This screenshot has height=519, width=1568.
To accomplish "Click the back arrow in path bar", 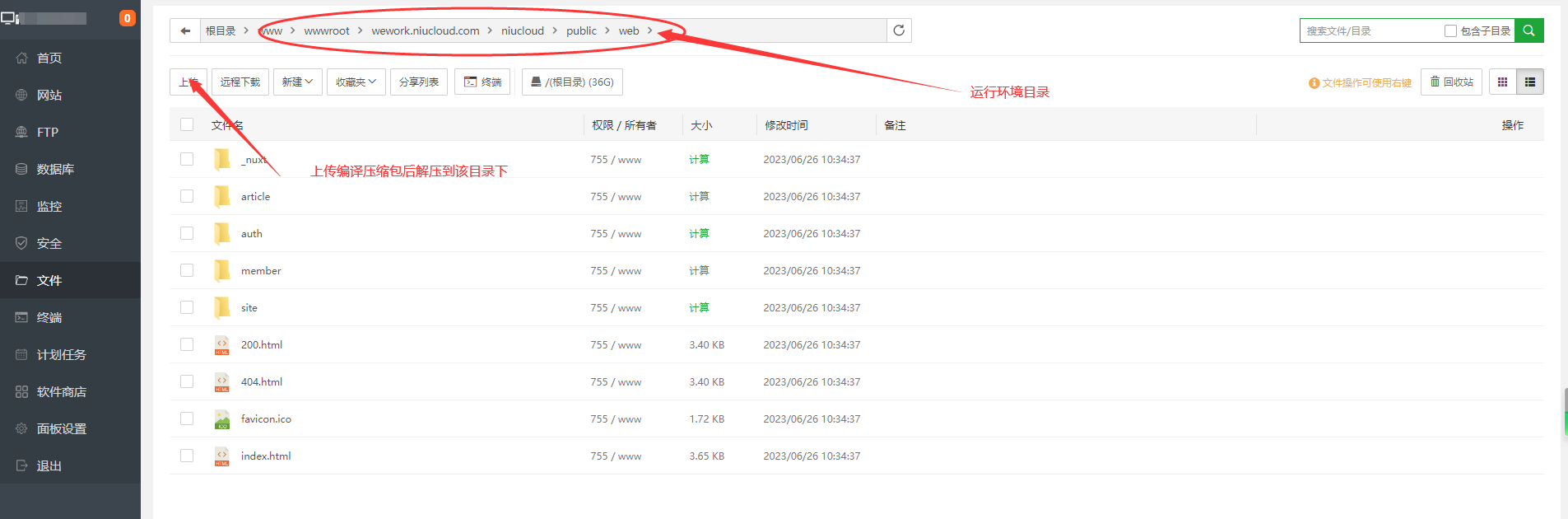I will click(x=185, y=30).
